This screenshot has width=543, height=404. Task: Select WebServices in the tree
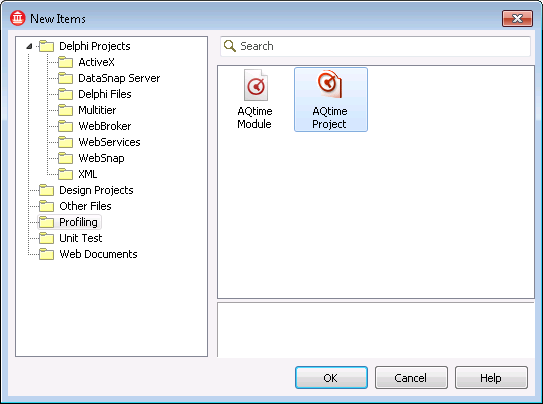pyautogui.click(x=109, y=142)
